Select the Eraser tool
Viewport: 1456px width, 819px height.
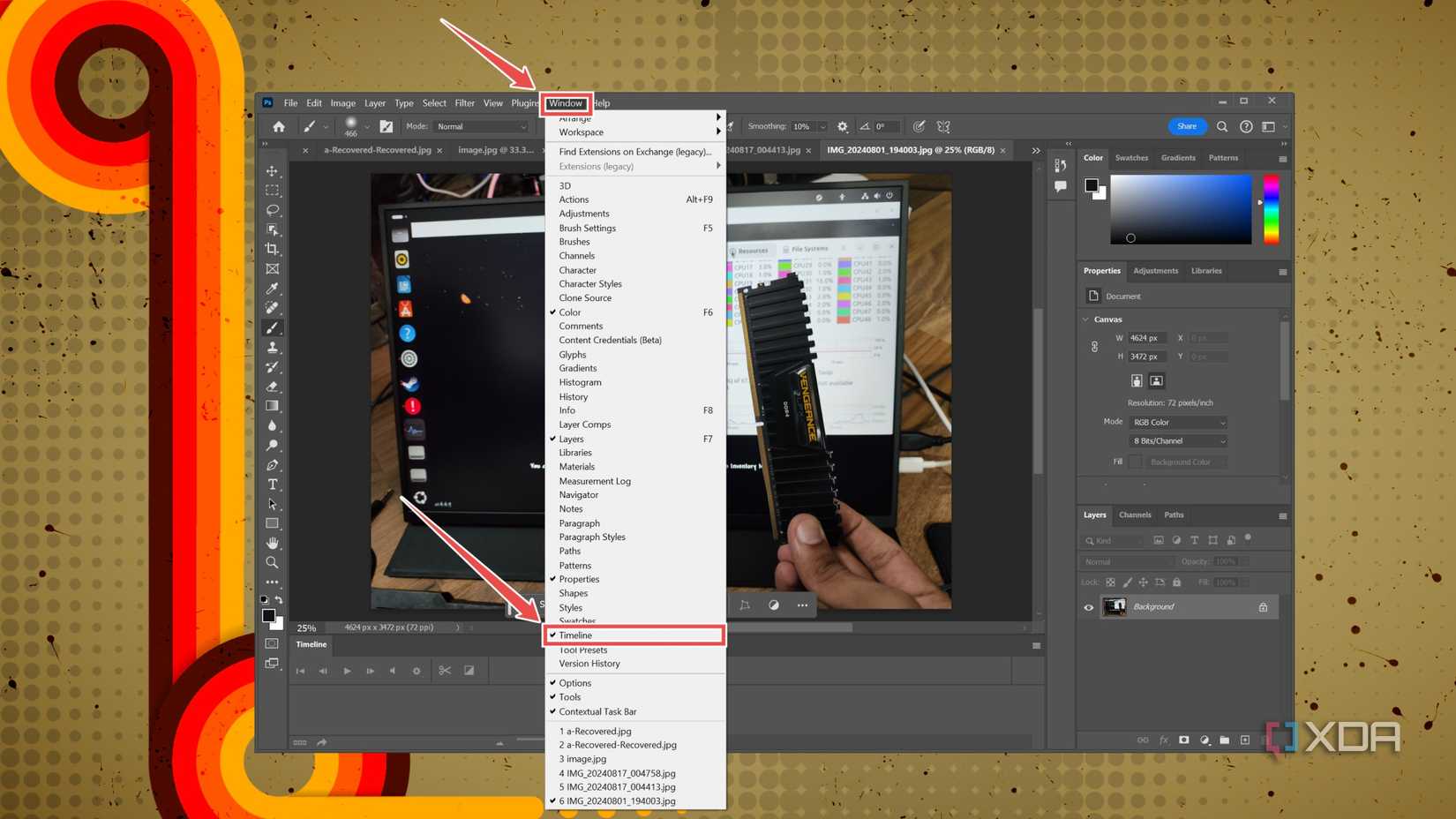(x=272, y=387)
